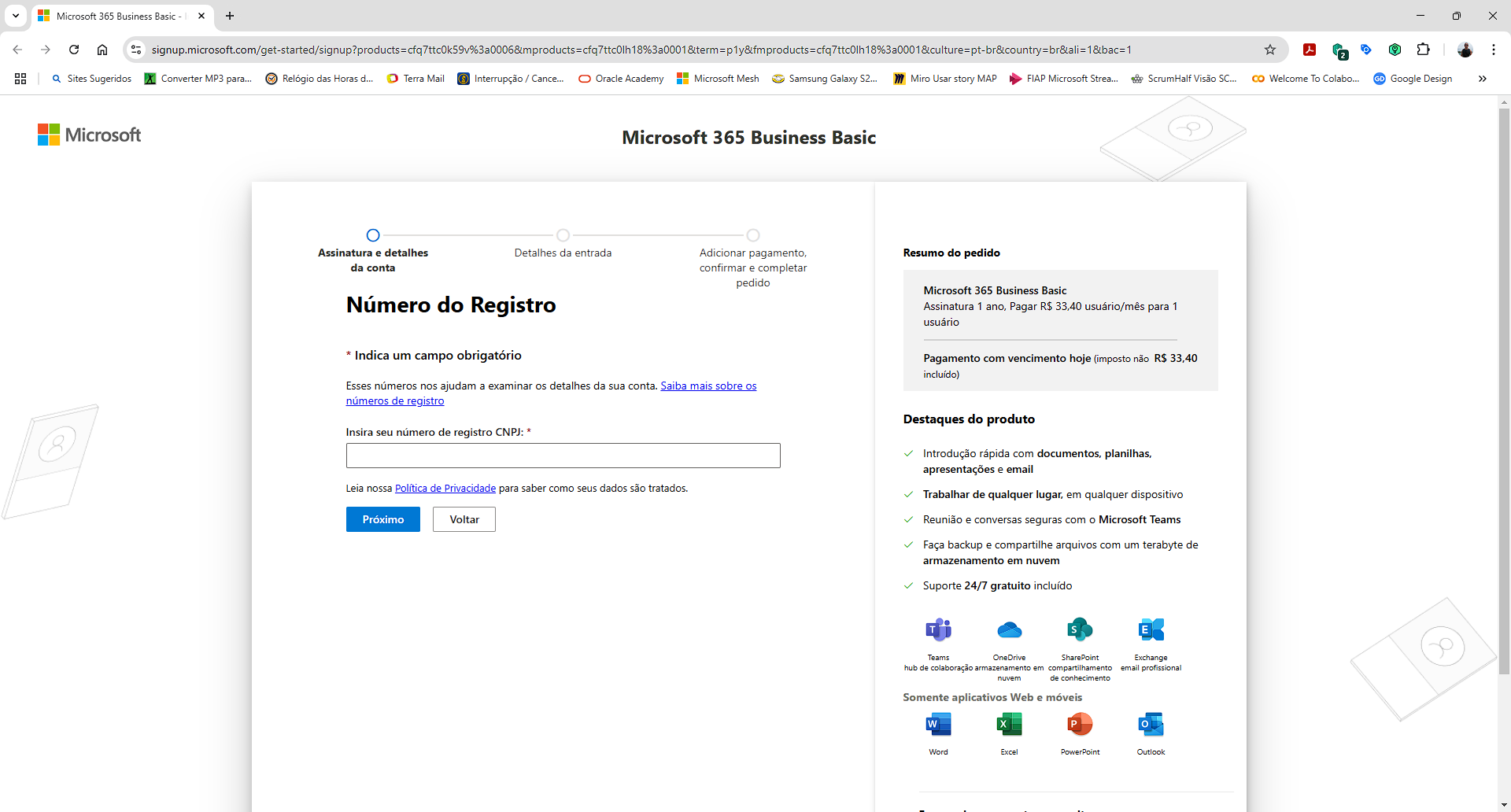The width and height of the screenshot is (1511, 812).
Task: Click the Detalhes da entrada step circle
Action: pos(563,235)
